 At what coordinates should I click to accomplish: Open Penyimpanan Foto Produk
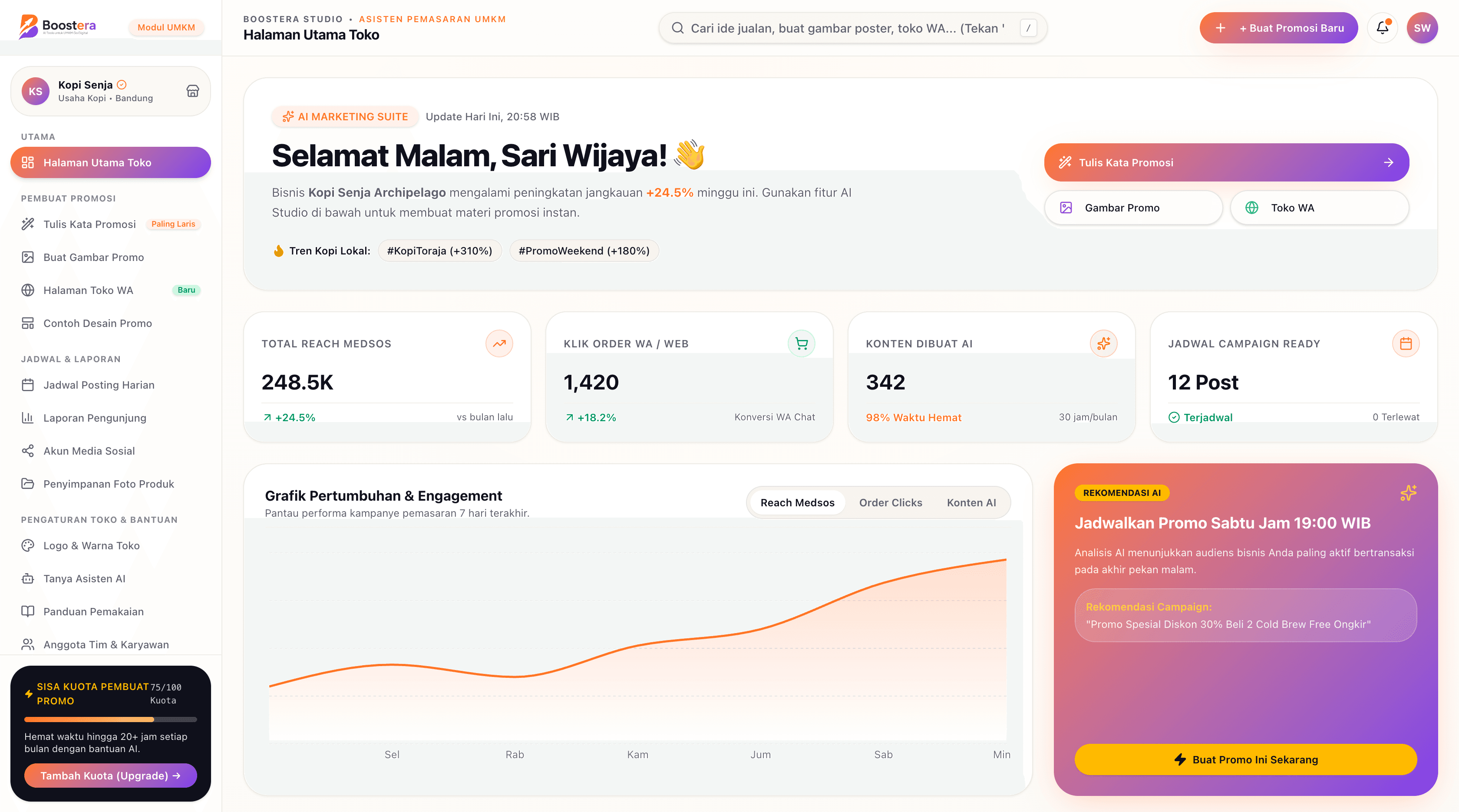pyautogui.click(x=110, y=484)
